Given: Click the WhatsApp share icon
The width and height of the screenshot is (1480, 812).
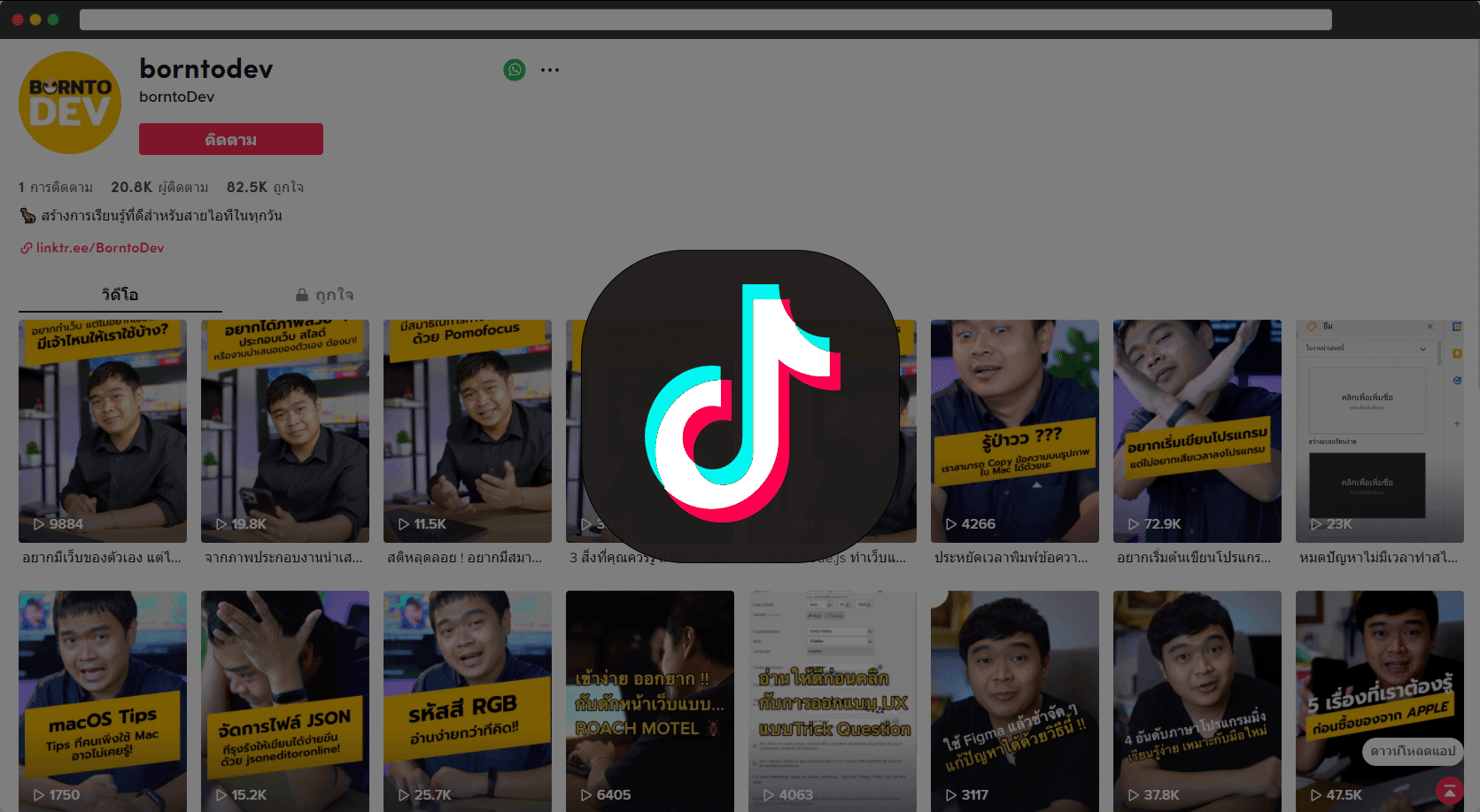Looking at the screenshot, I should [x=515, y=70].
